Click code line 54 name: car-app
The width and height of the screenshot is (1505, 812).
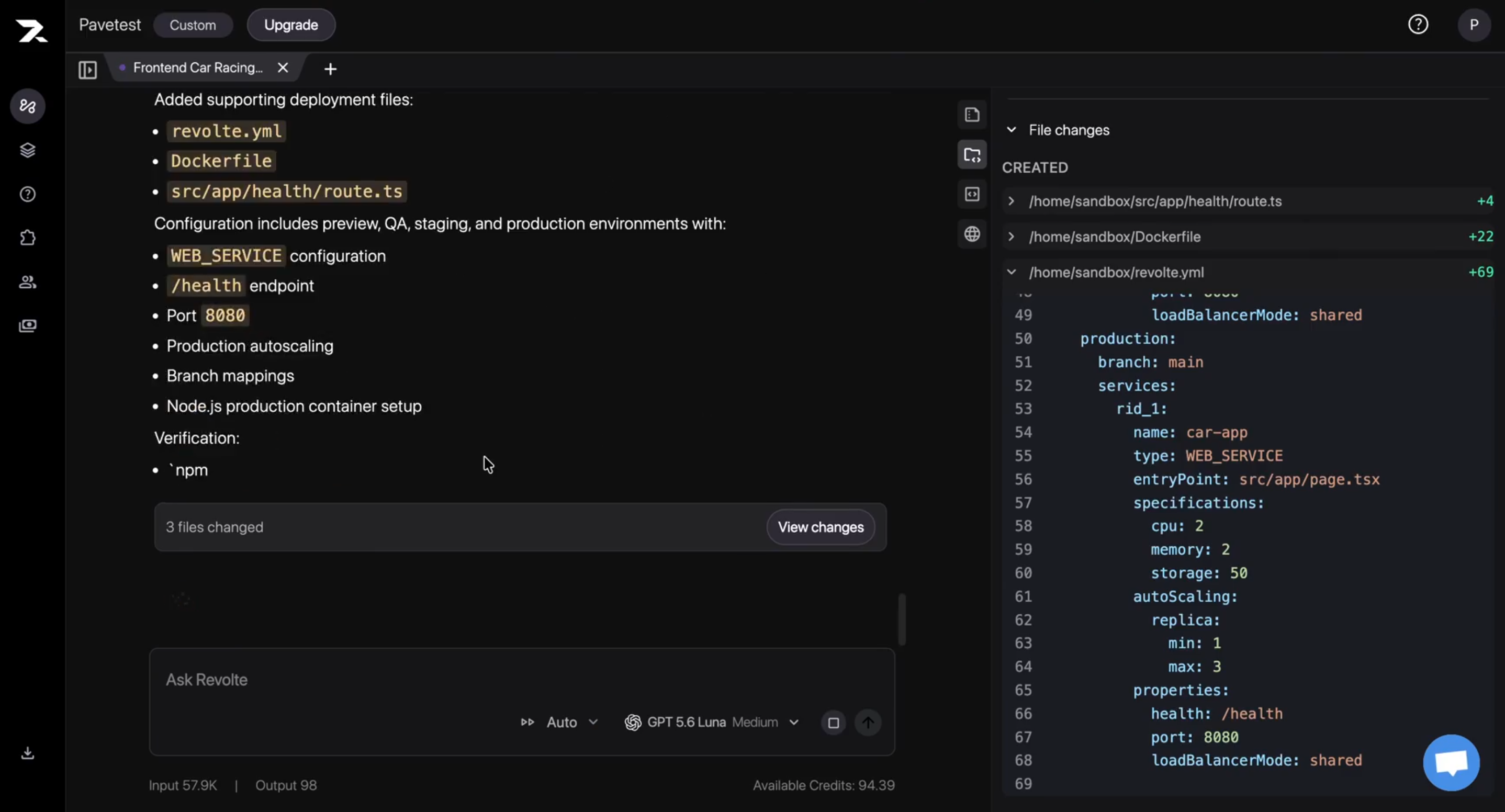click(1190, 433)
